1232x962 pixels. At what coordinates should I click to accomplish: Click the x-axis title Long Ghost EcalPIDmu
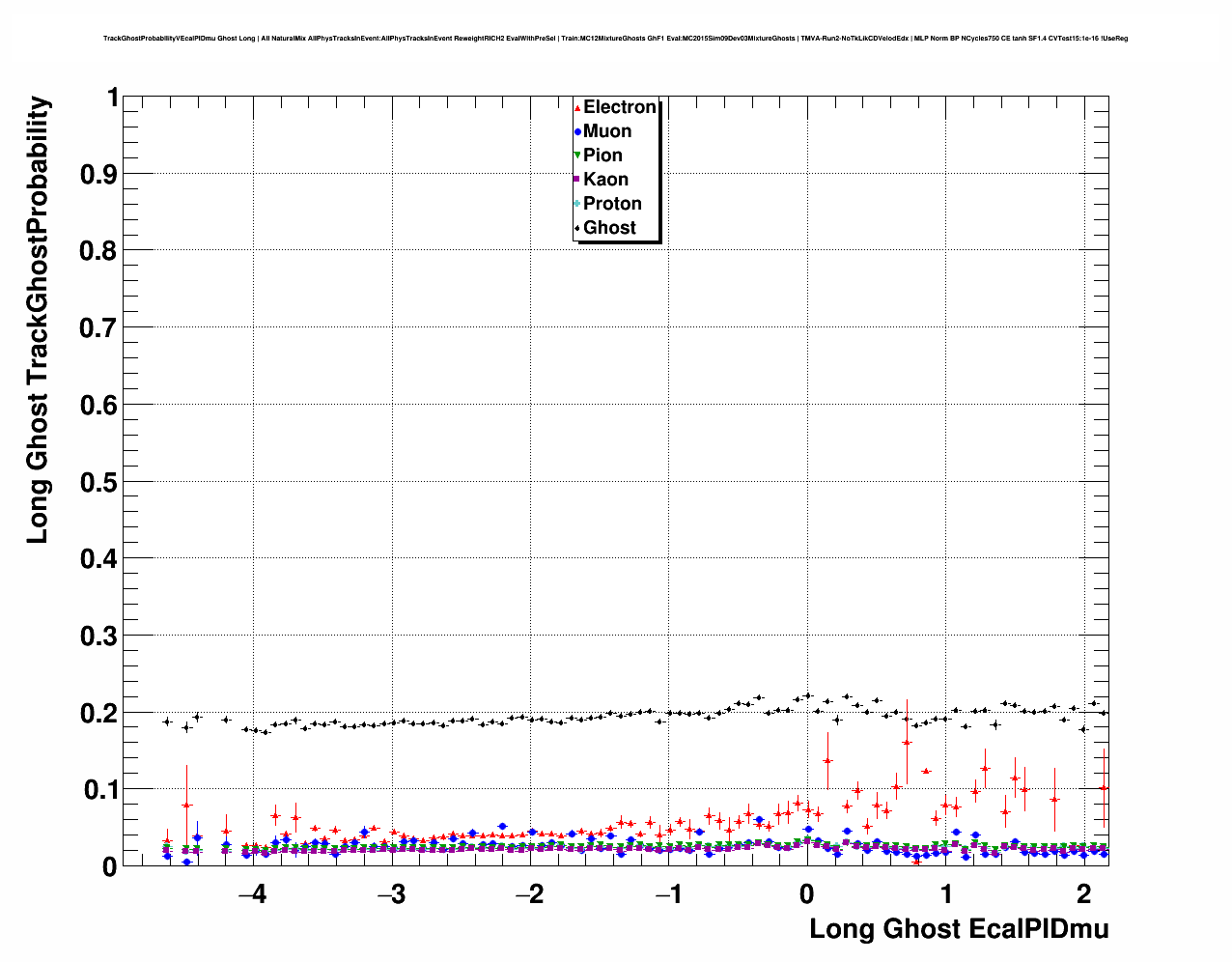tap(958, 929)
